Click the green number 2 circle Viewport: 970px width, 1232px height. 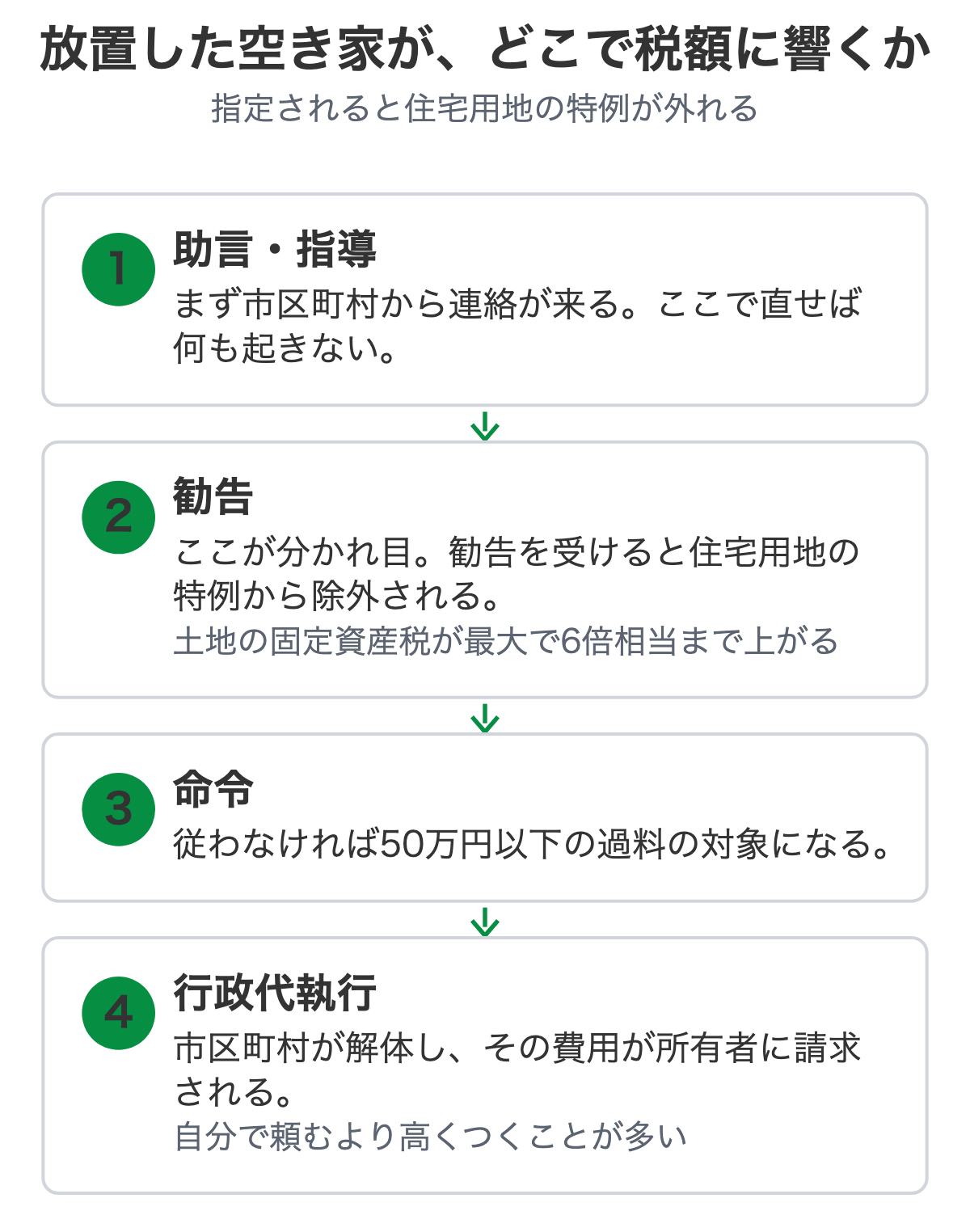119,517
